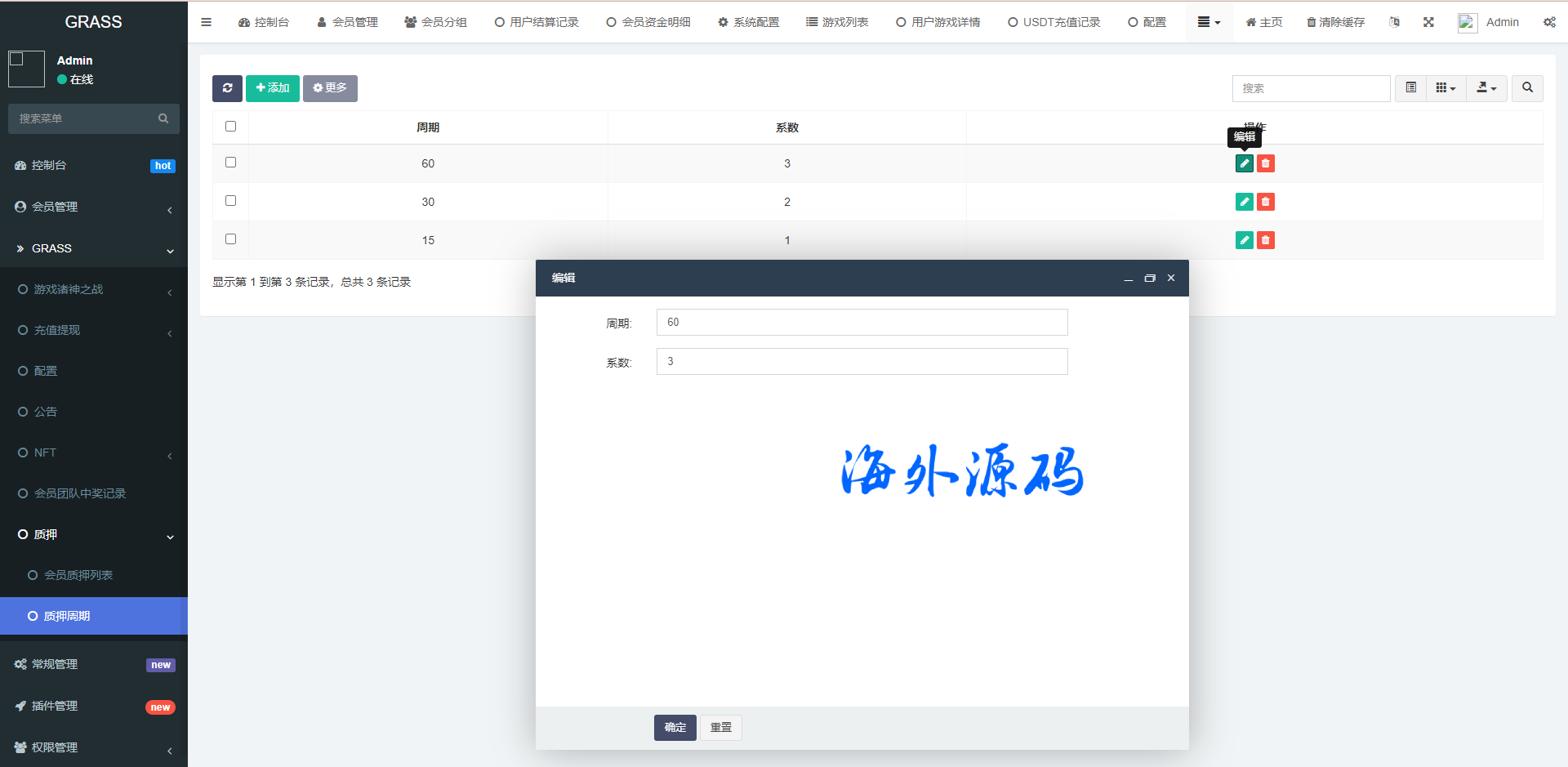Click the 确定 button in edit dialog
1568x767 pixels.
pos(675,727)
